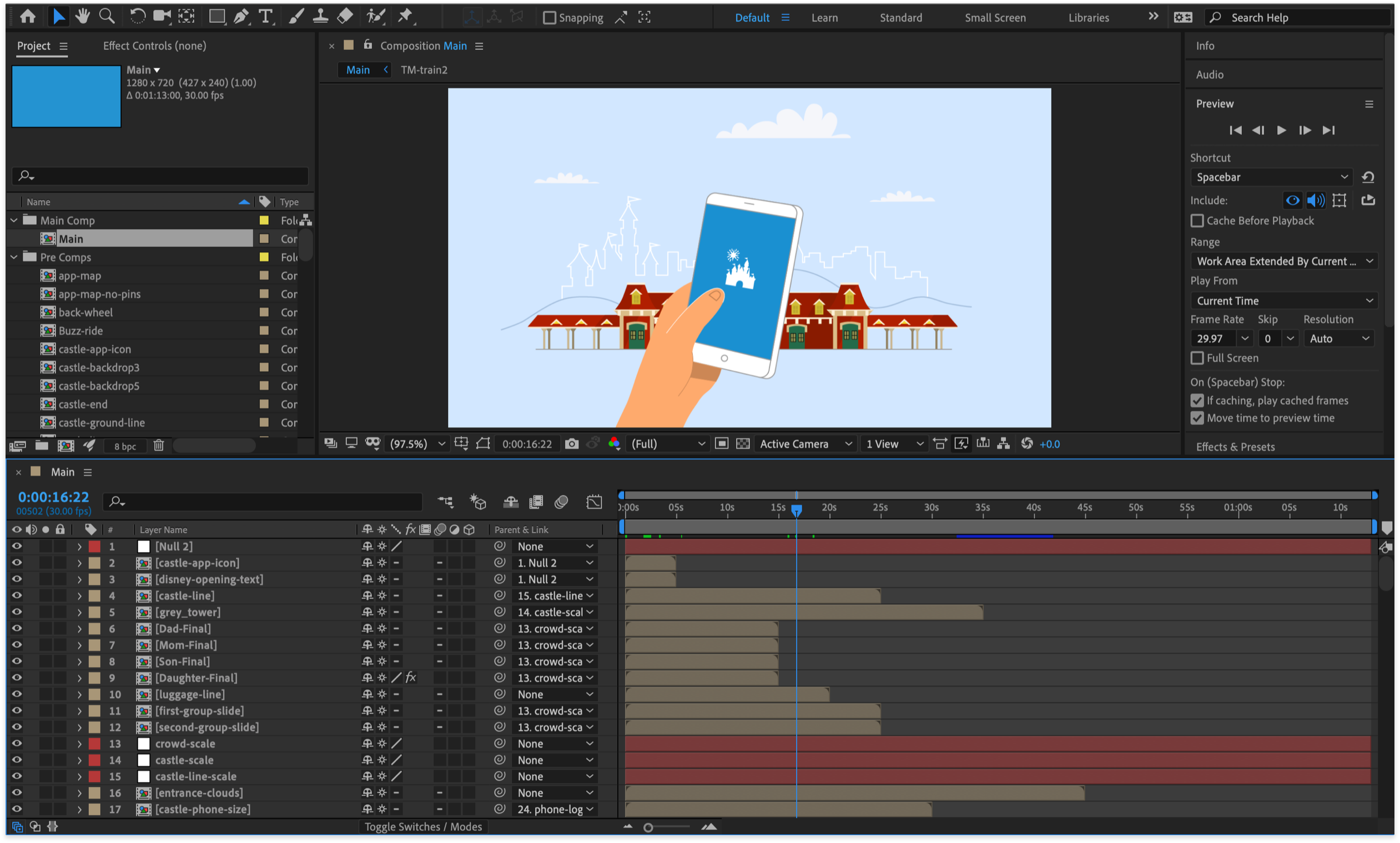Image resolution: width=1400 pixels, height=843 pixels.
Task: Click the snapshot camera icon in viewer
Action: coord(572,444)
